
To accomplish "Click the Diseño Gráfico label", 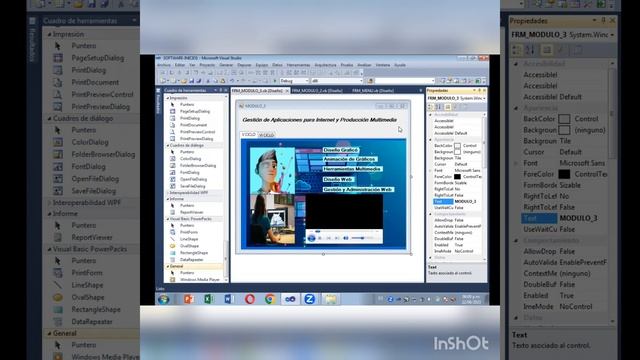I will coord(341,150).
